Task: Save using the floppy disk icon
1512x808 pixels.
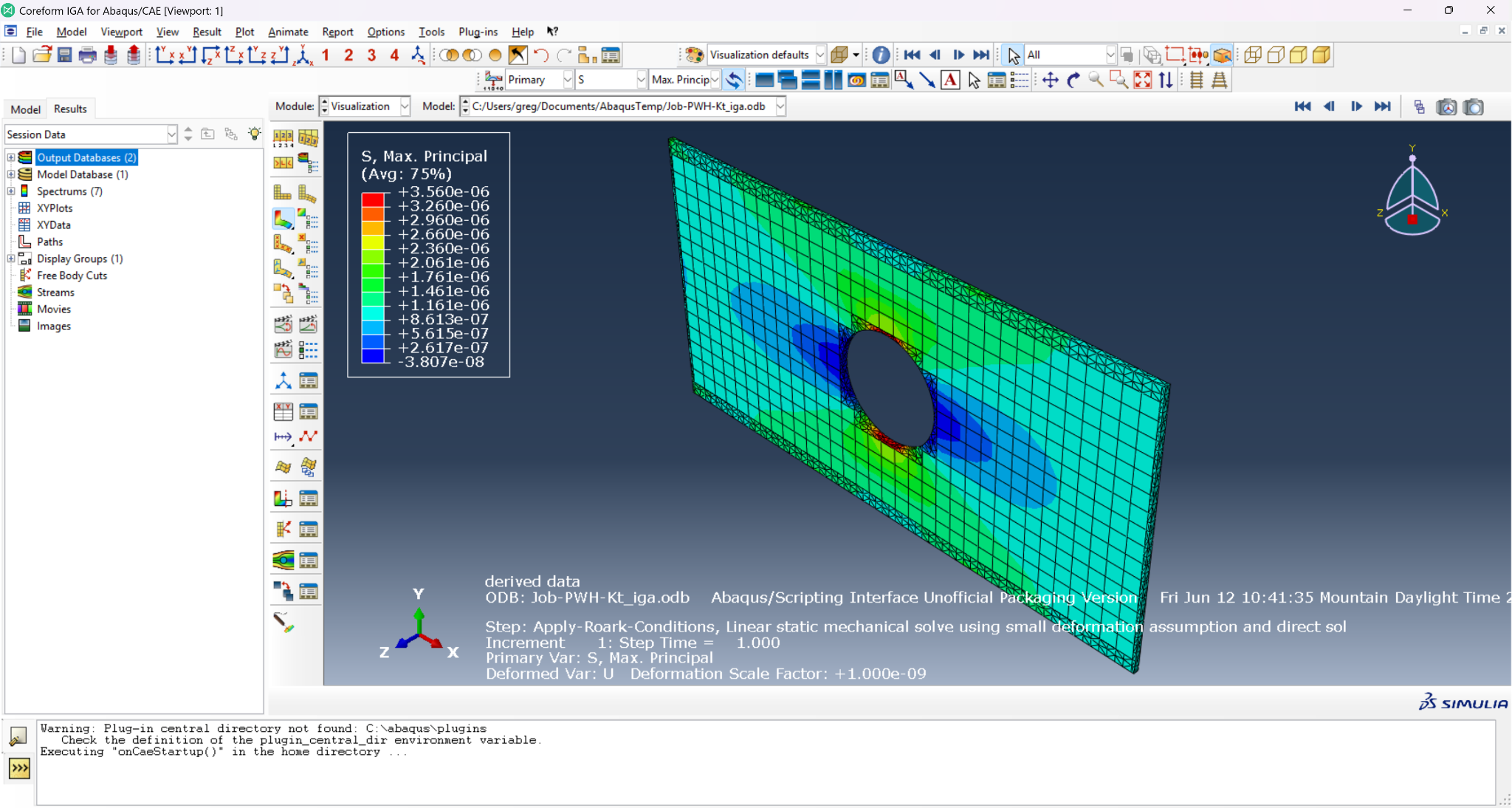Action: pos(64,55)
